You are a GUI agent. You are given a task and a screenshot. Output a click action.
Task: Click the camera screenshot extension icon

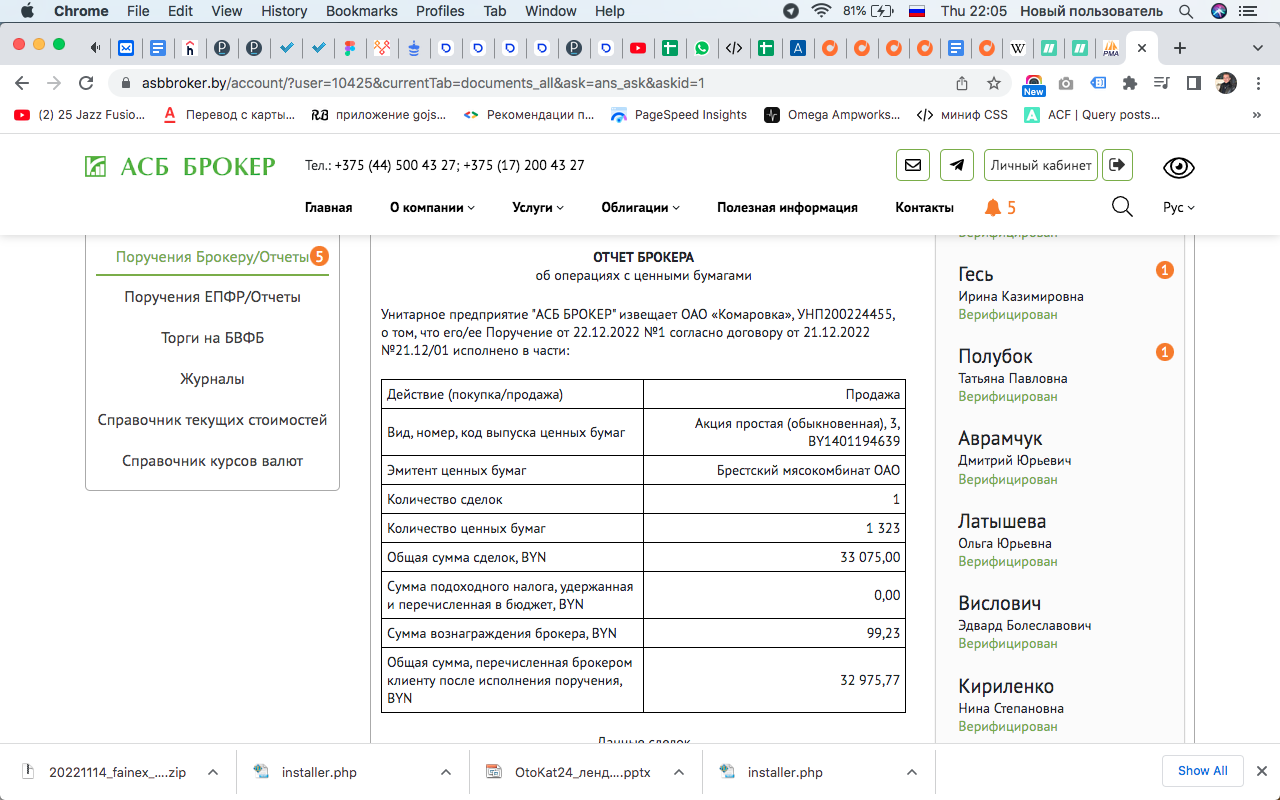coord(1066,83)
